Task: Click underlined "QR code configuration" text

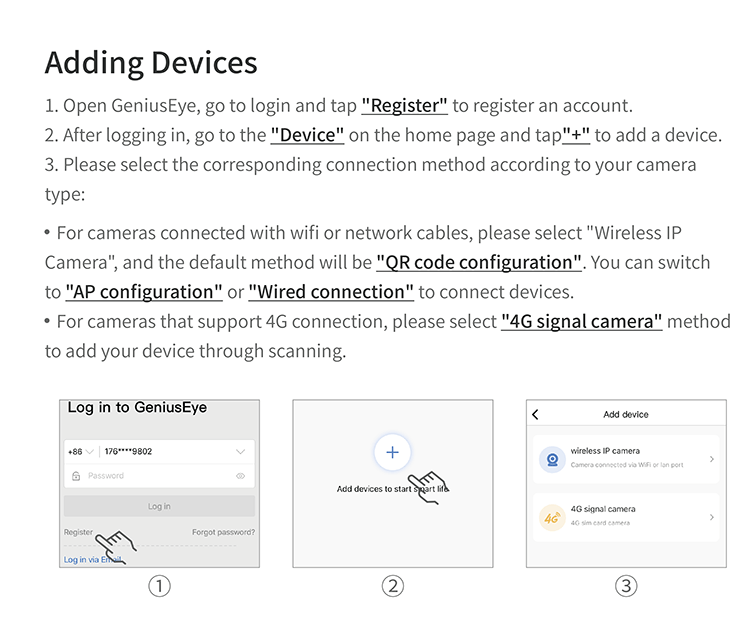Action: [479, 263]
